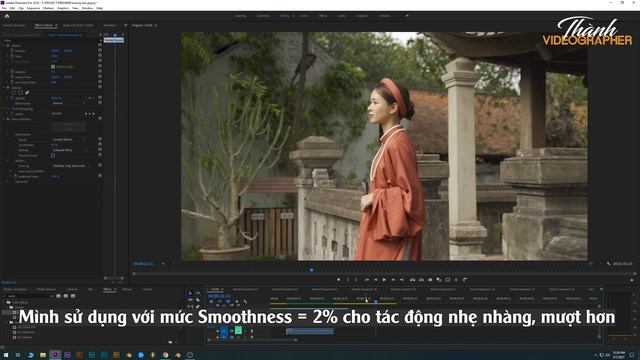Viewport: 640px width, 360px height.
Task: Open Windows Start menu
Action: click(x=6, y=355)
